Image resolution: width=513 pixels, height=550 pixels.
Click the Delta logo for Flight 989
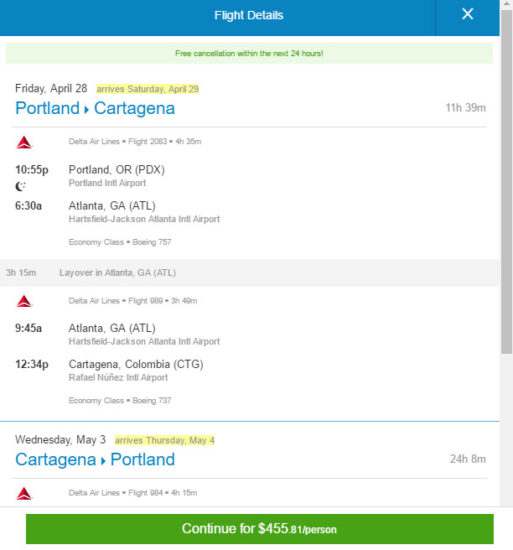[24, 301]
